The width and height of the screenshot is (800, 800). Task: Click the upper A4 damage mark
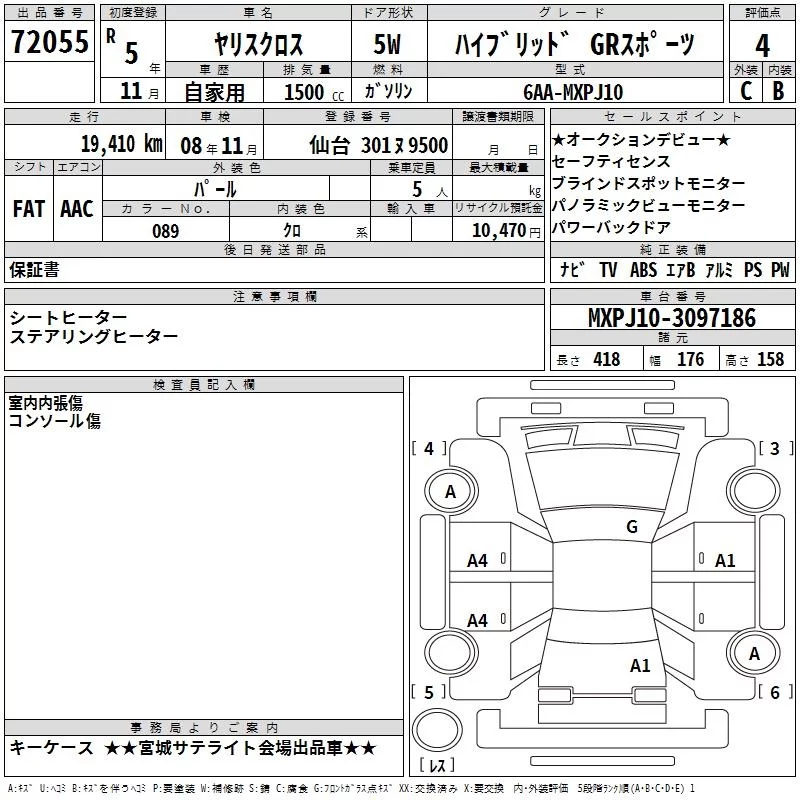click(x=478, y=561)
